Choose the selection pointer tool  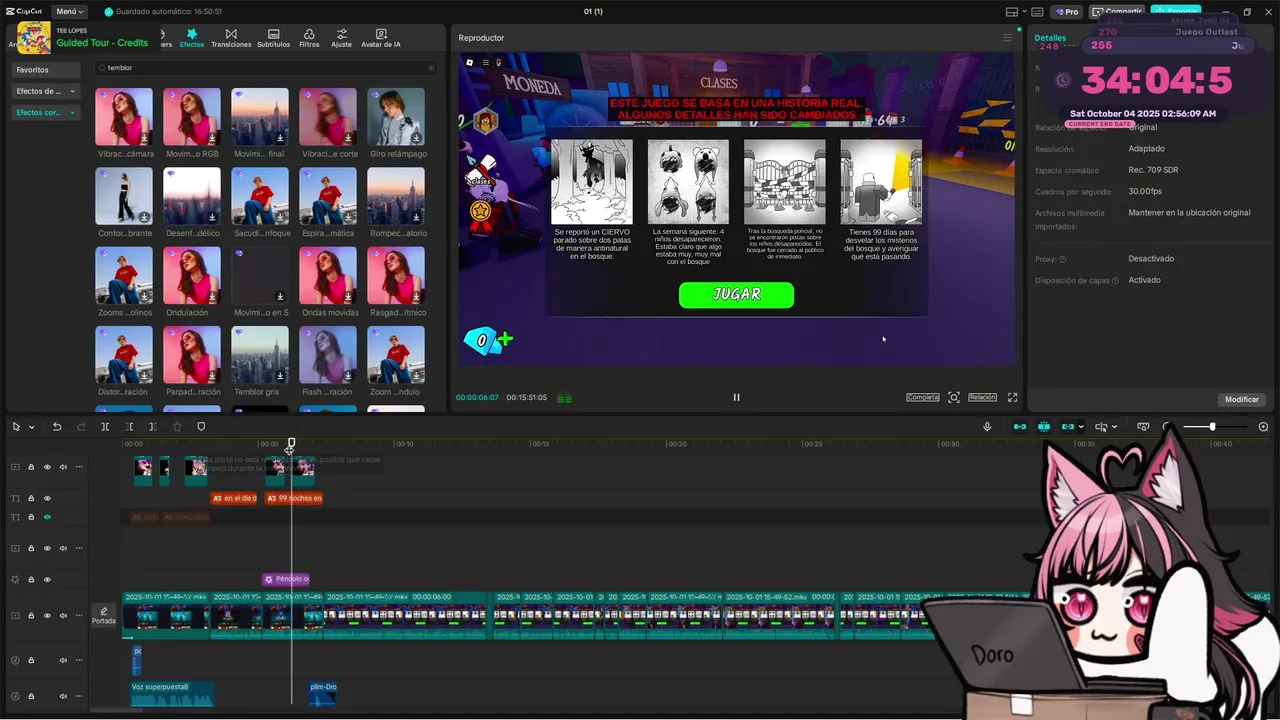pyautogui.click(x=16, y=427)
